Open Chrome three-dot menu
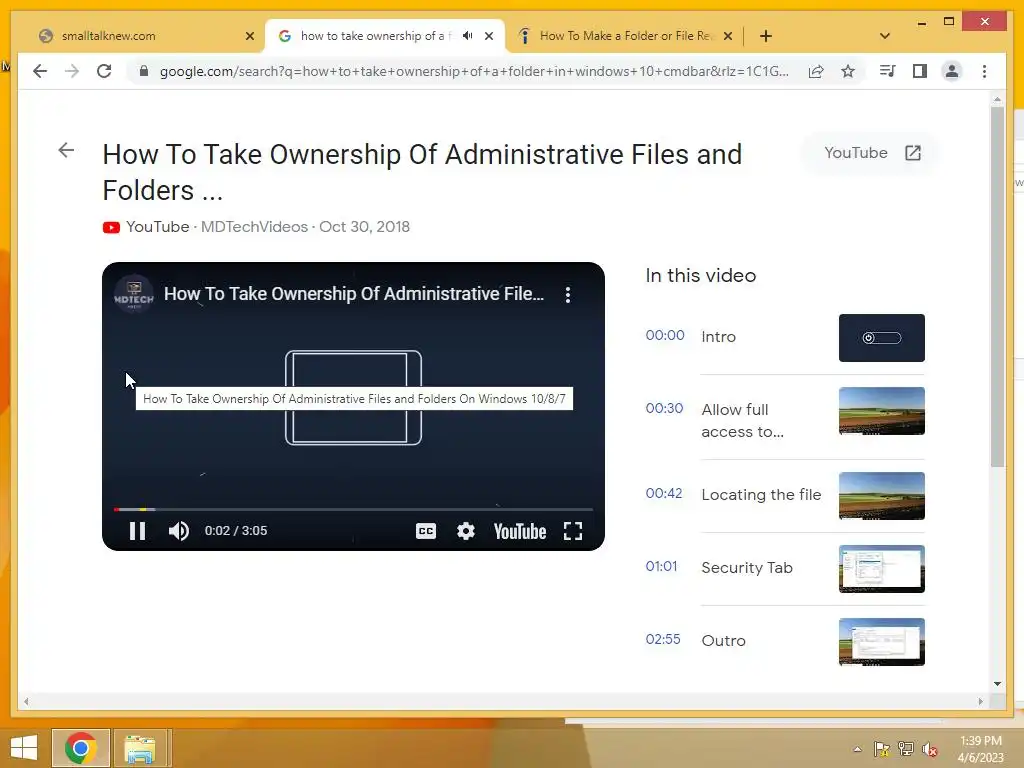Viewport: 1024px width, 768px height. point(984,71)
